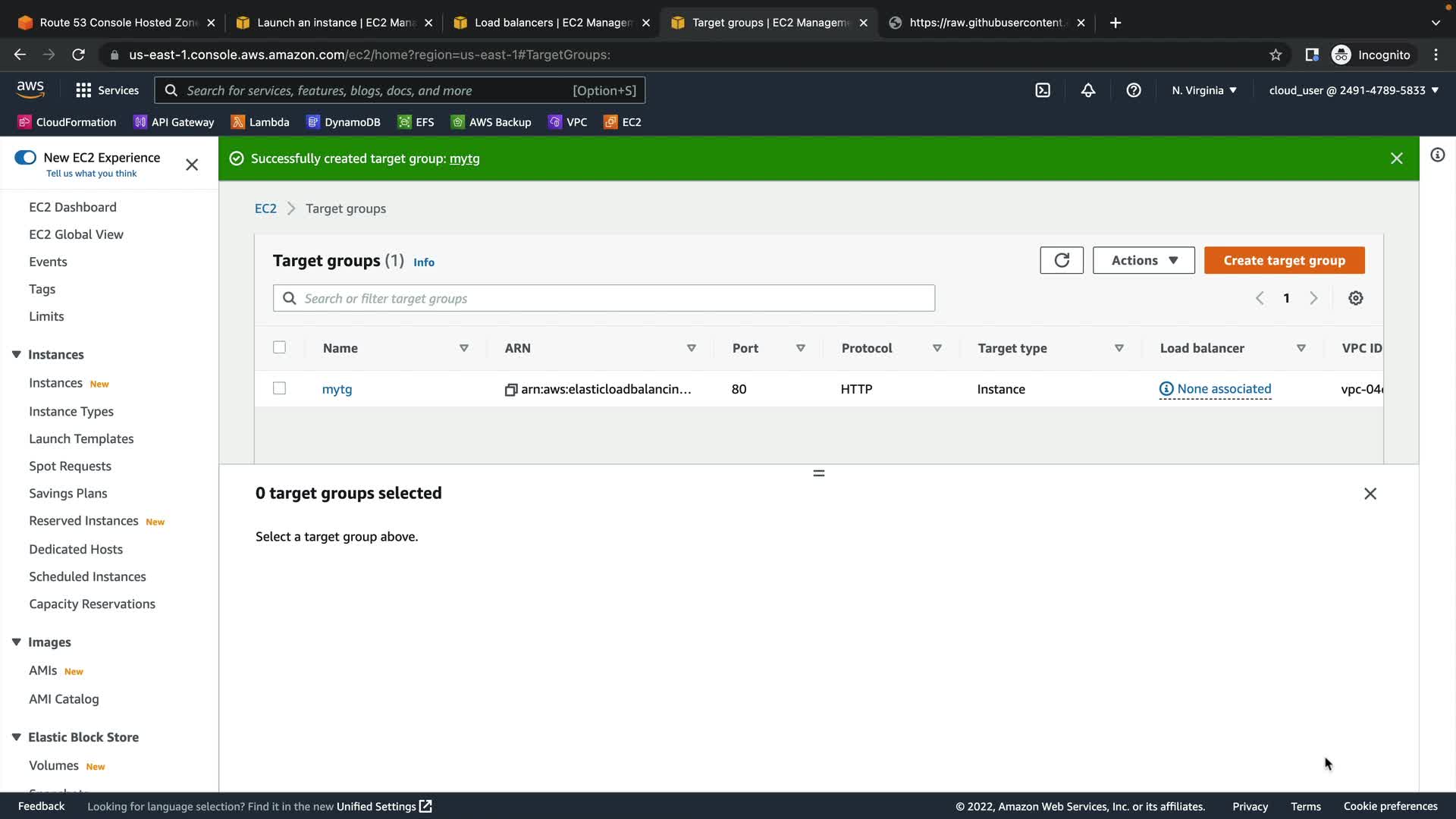Open the side info panel icon
This screenshot has width=1456, height=819.
point(1437,155)
